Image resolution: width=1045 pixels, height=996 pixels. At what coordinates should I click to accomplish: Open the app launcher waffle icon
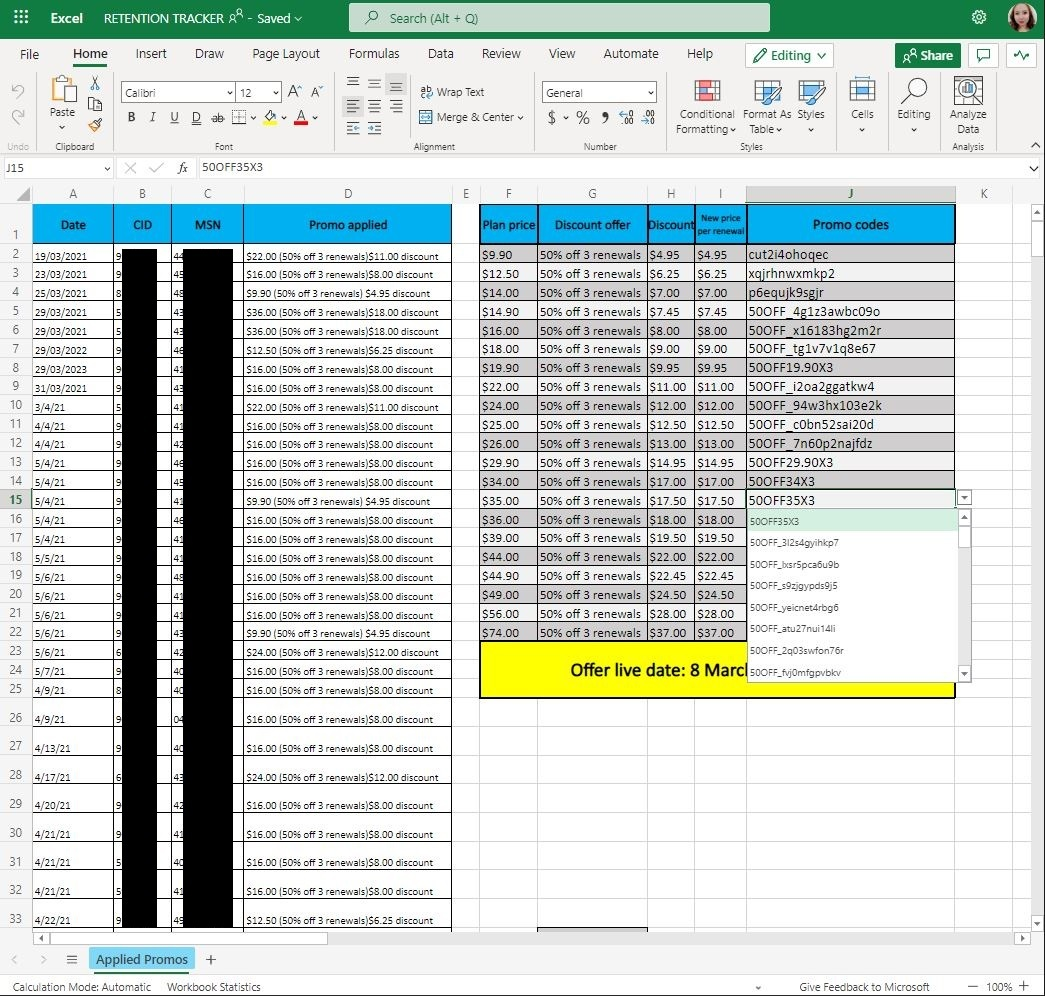(x=21, y=18)
